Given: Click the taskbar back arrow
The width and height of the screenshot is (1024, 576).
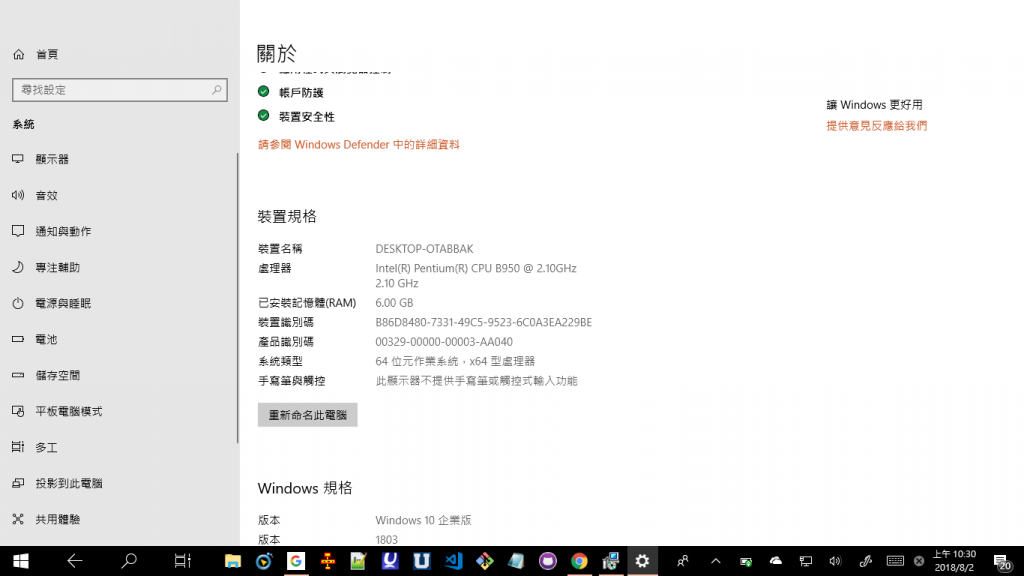Looking at the screenshot, I should (x=74, y=561).
